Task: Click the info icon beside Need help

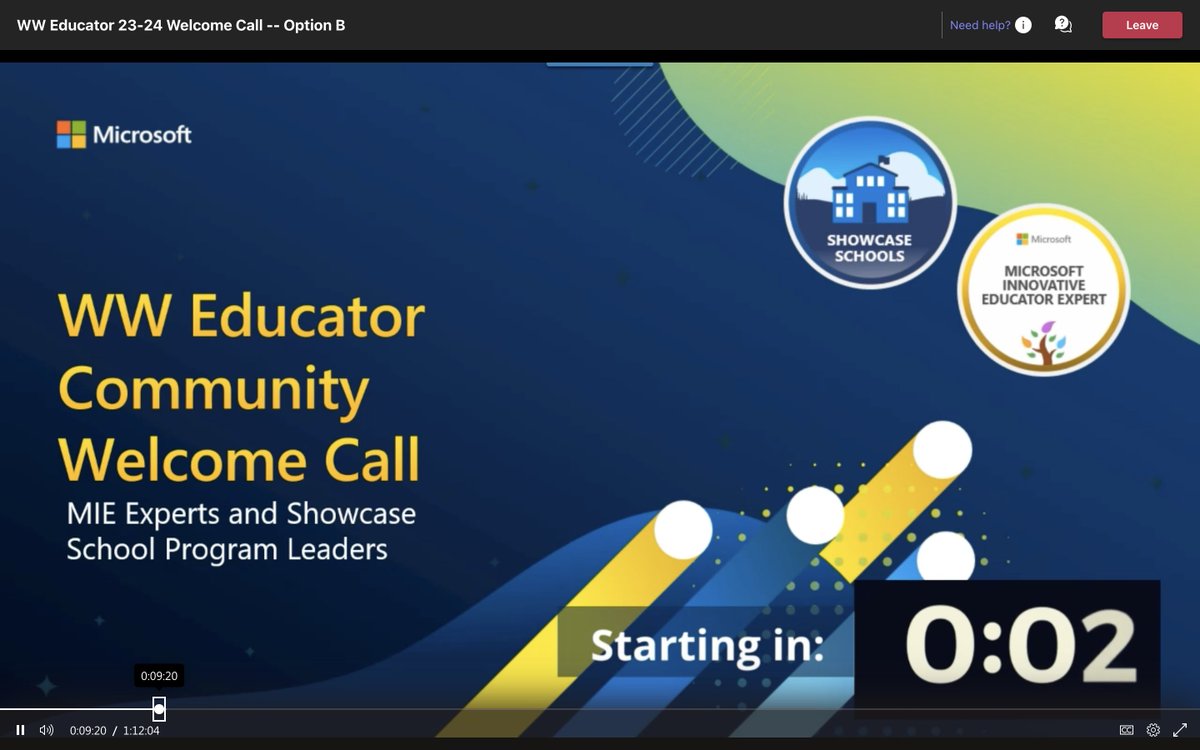Action: click(1023, 25)
